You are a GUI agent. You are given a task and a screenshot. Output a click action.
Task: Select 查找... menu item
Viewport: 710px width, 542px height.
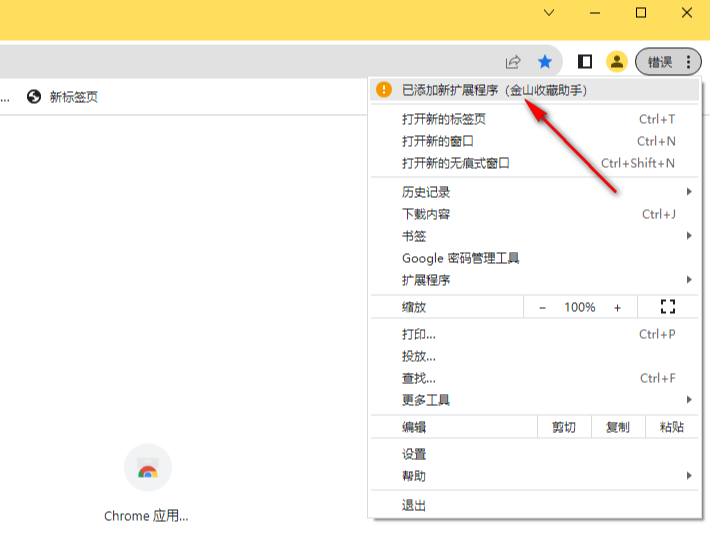click(534, 378)
